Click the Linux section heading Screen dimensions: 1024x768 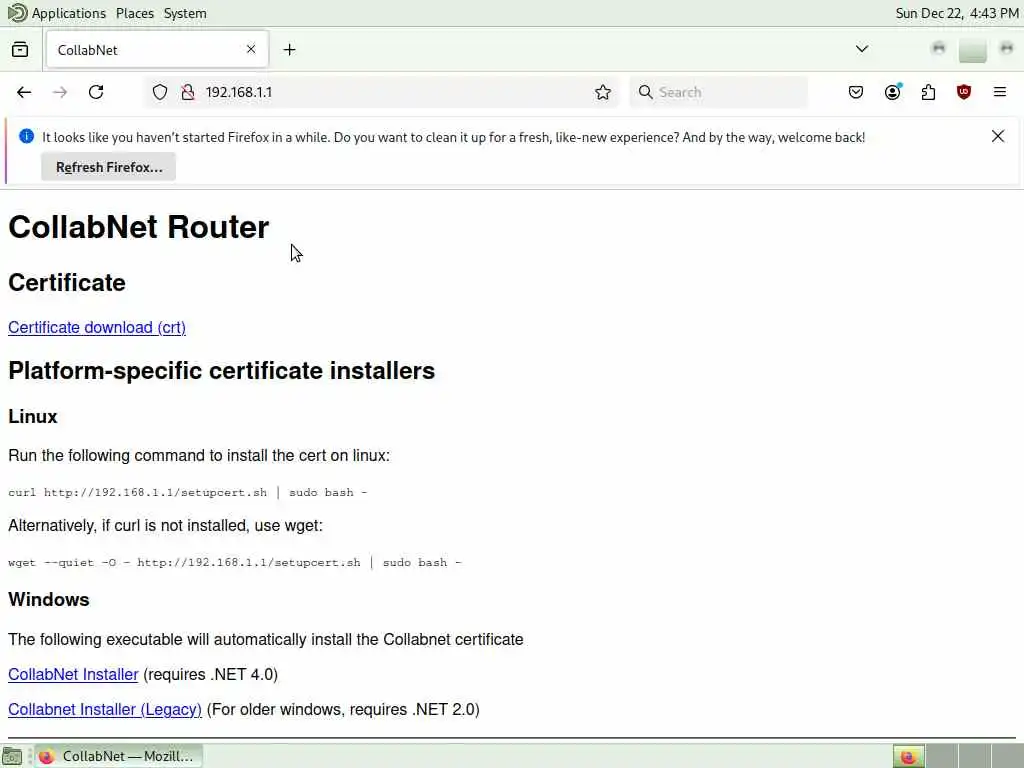(33, 417)
